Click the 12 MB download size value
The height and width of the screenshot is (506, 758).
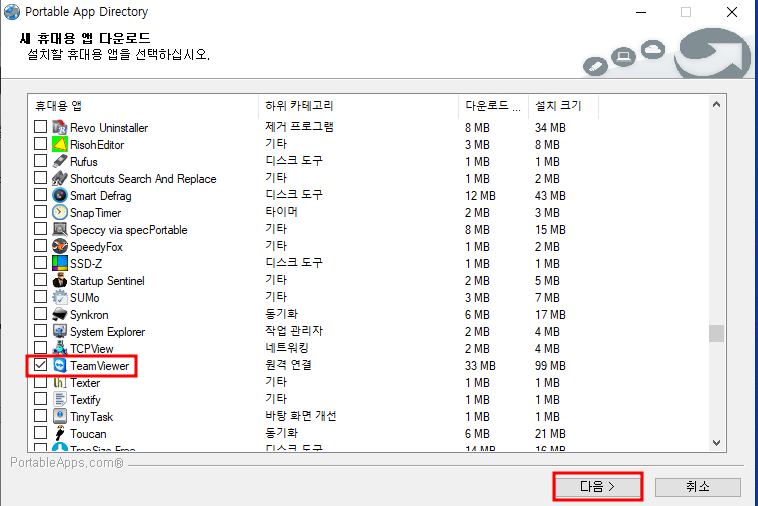pos(480,196)
